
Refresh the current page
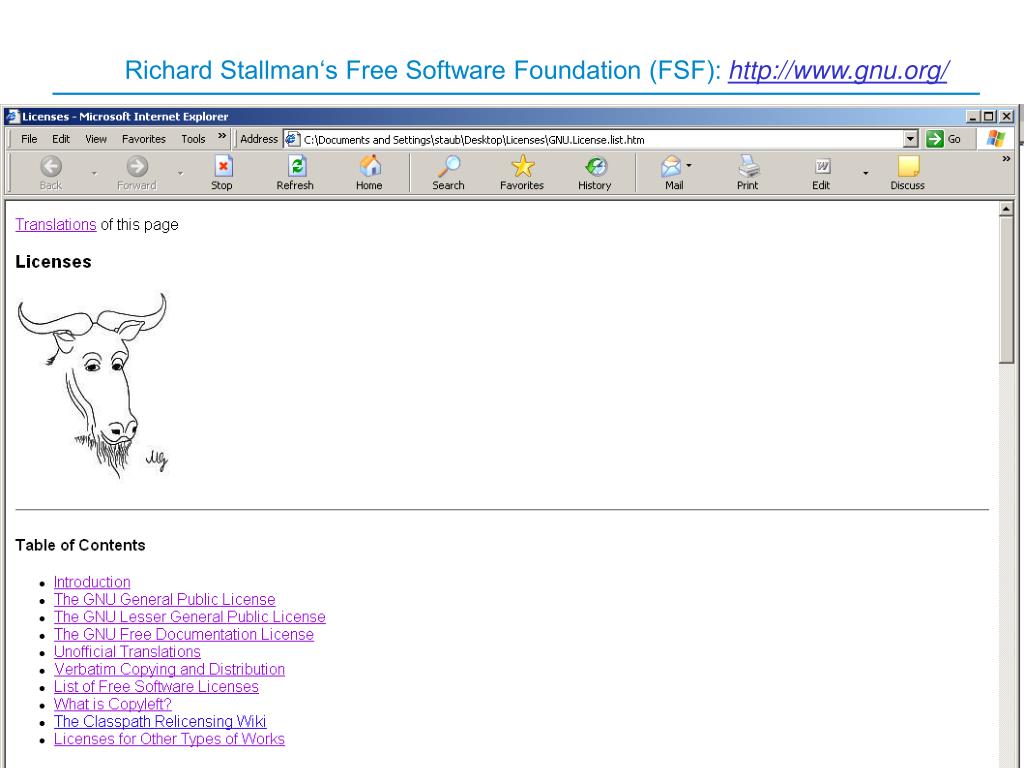pyautogui.click(x=295, y=173)
